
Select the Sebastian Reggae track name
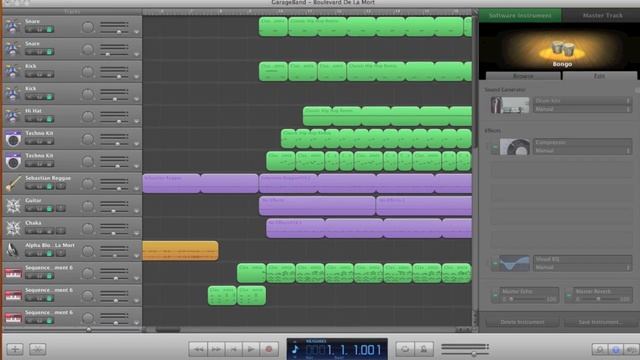pos(48,178)
